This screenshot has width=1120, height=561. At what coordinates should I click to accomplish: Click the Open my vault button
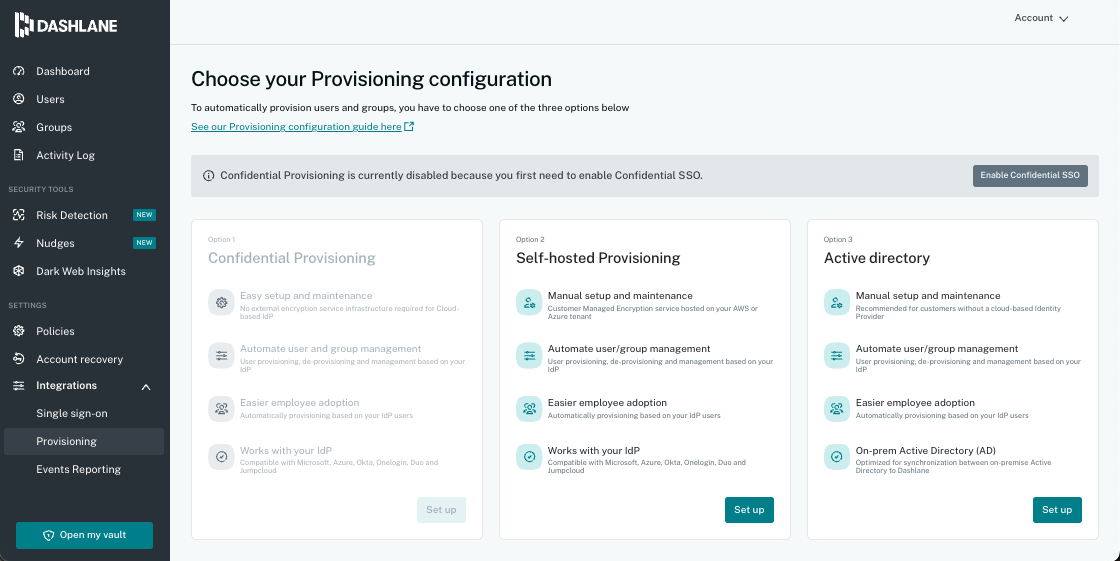coord(84,535)
